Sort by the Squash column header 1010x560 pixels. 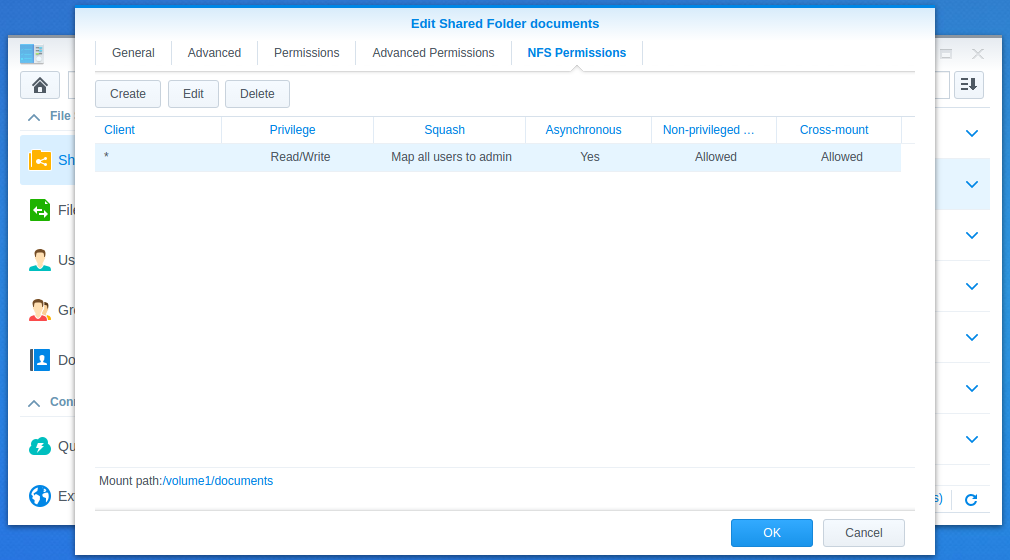[x=450, y=130]
